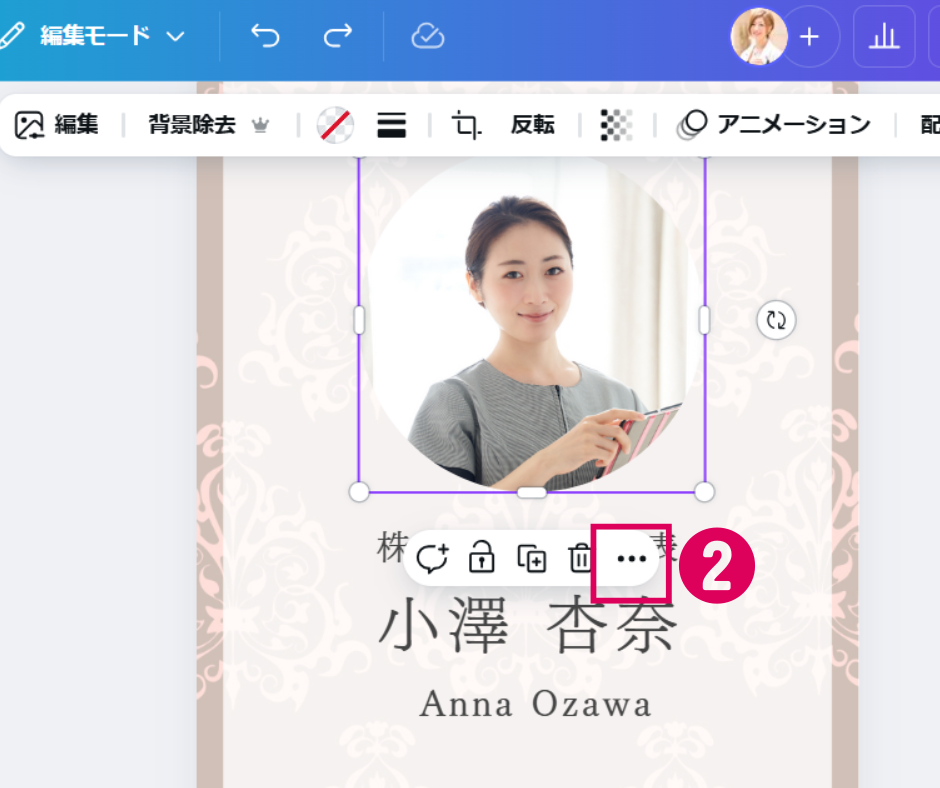Viewport: 940px width, 788px height.
Task: Click the cloud save status icon
Action: (x=427, y=37)
